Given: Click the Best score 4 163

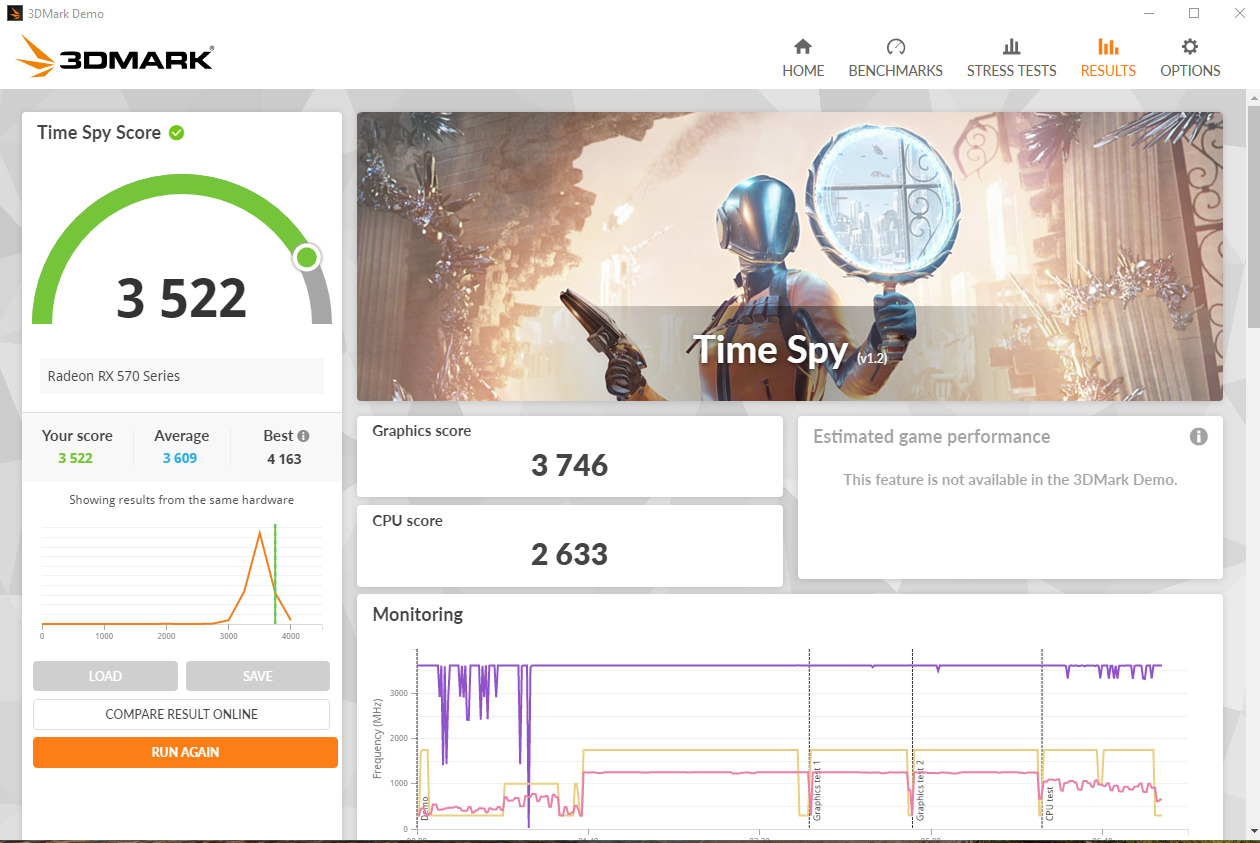Looking at the screenshot, I should (284, 459).
